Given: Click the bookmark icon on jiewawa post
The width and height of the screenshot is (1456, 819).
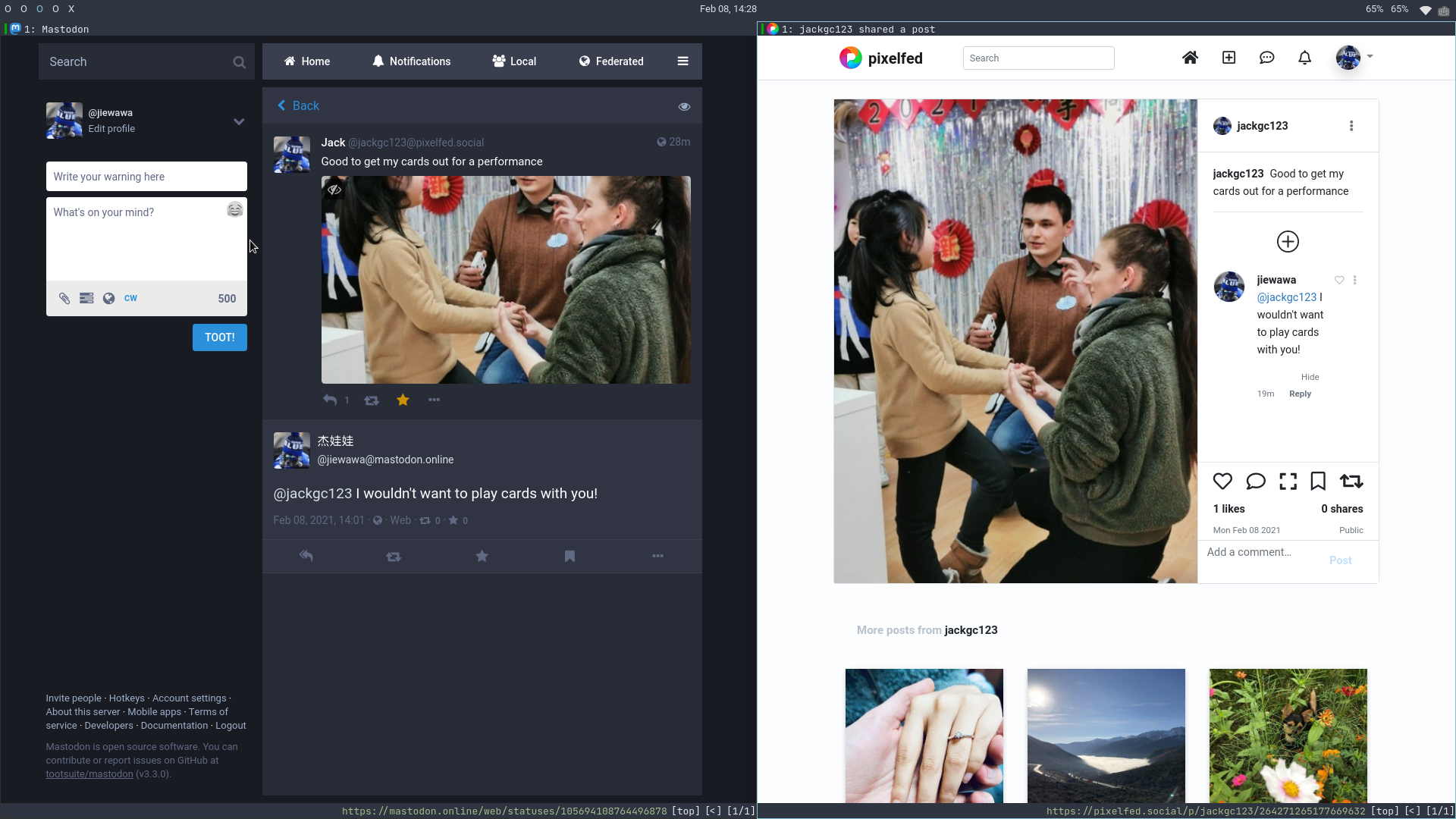Looking at the screenshot, I should [x=570, y=556].
